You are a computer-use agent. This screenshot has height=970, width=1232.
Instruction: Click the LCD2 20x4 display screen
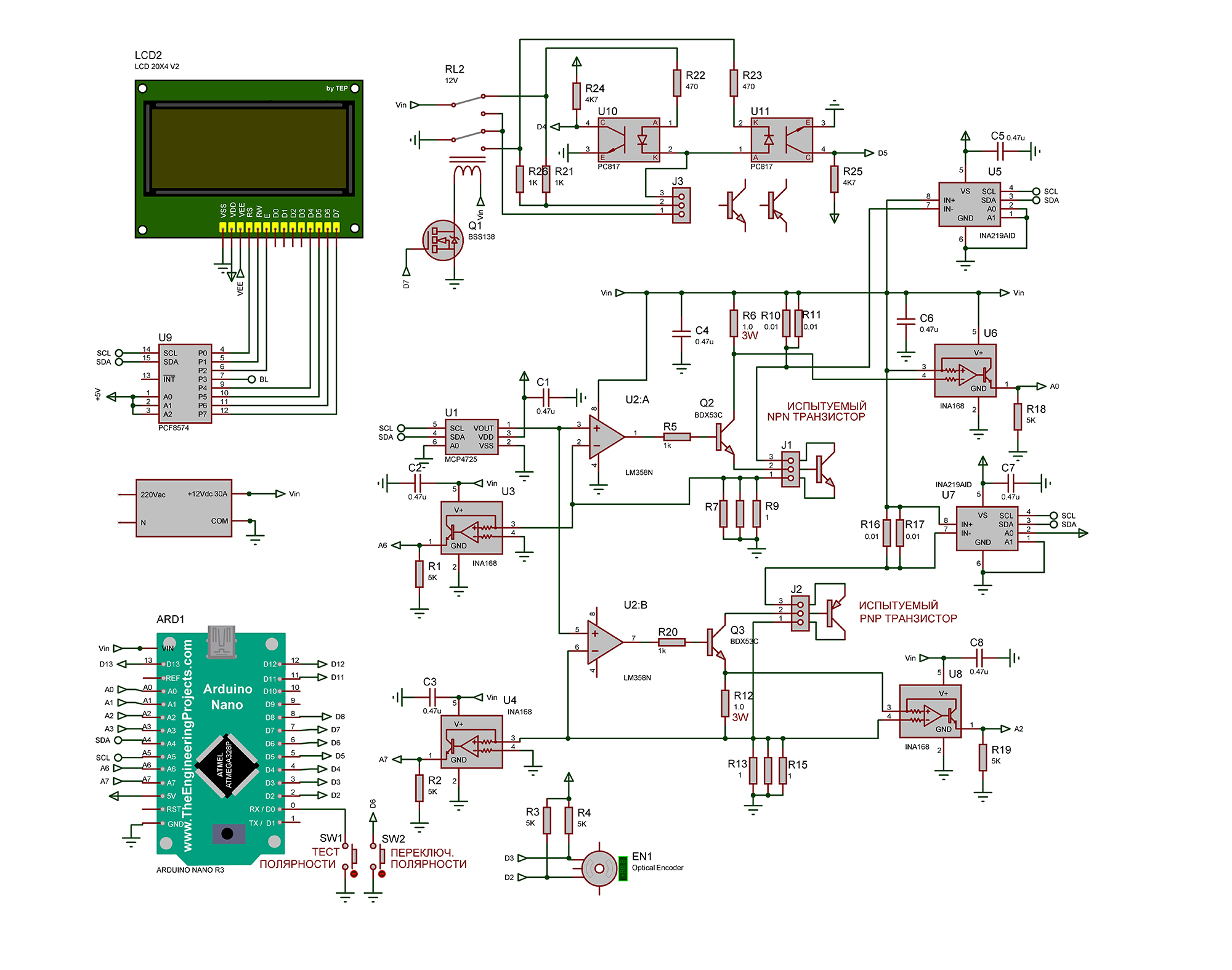249,148
